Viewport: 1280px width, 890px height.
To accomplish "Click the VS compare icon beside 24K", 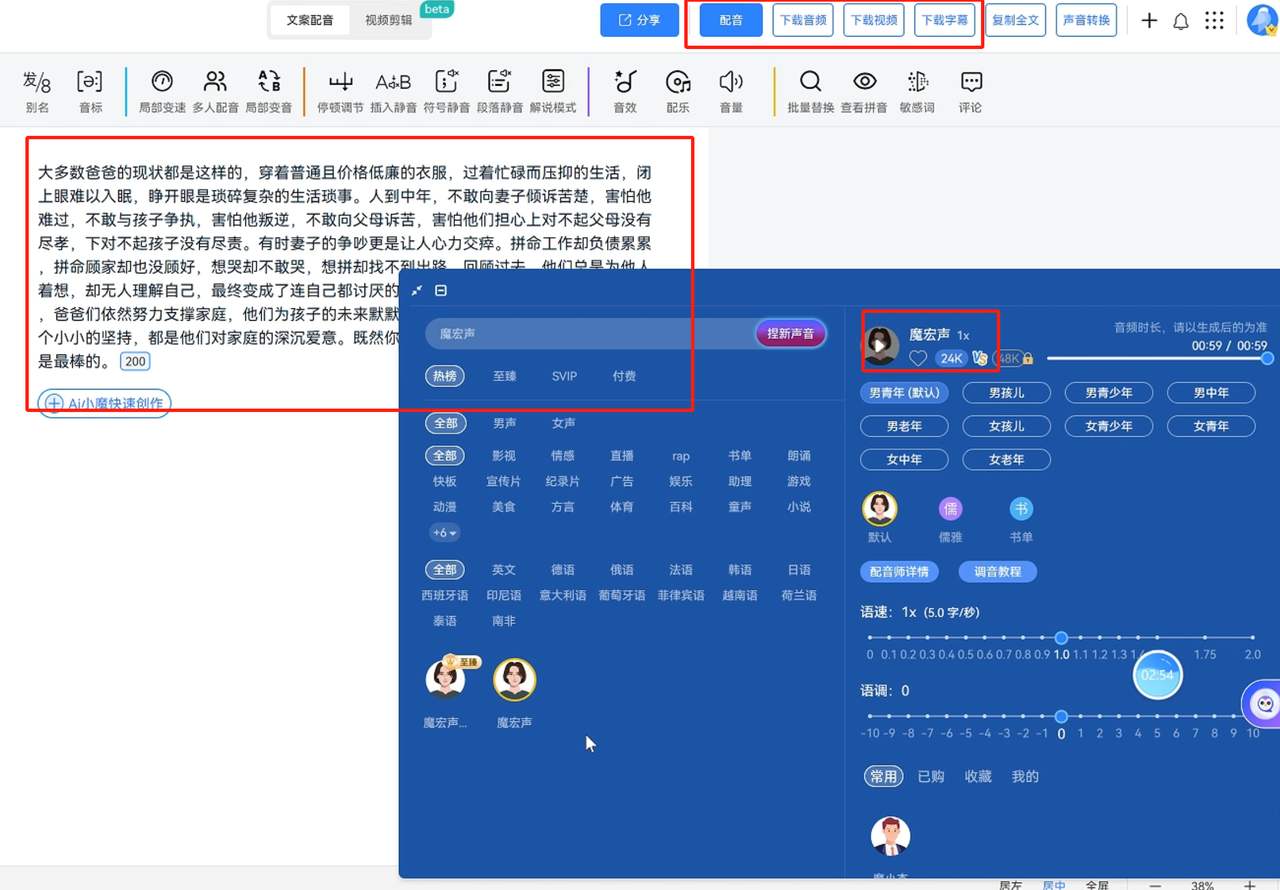I will [979, 358].
